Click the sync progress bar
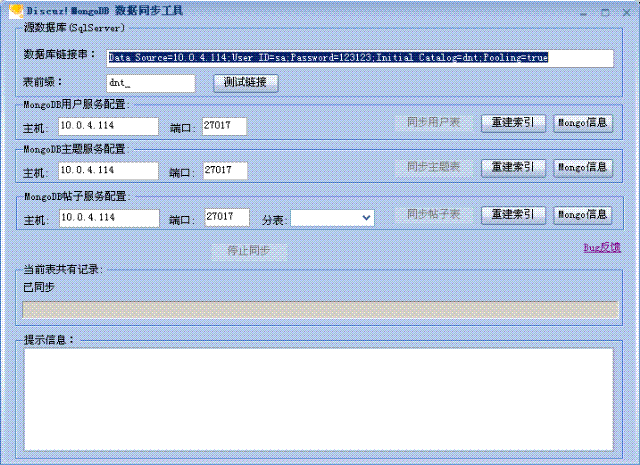The image size is (640, 465). [x=320, y=310]
